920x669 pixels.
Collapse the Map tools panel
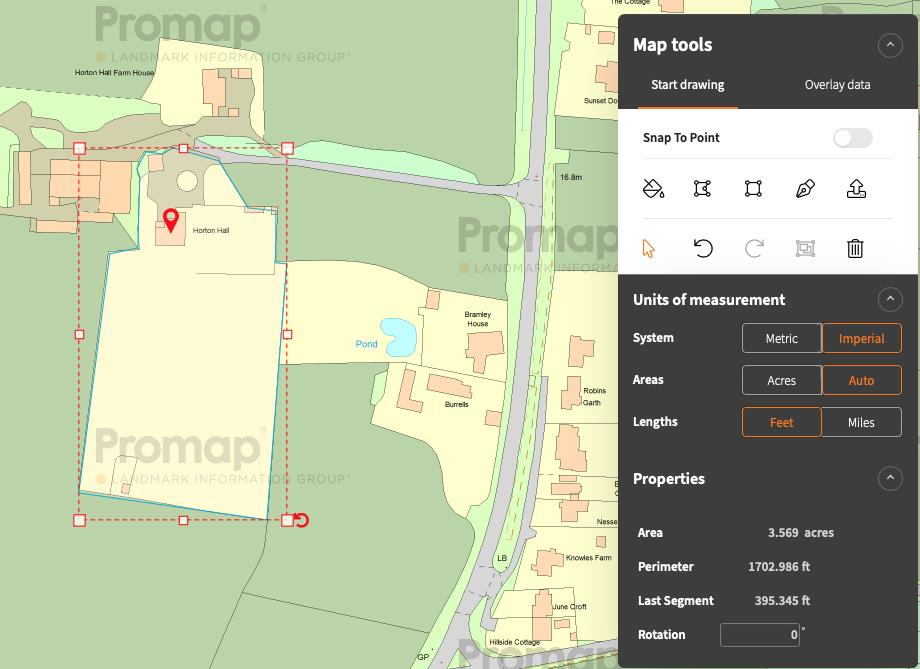coord(889,45)
